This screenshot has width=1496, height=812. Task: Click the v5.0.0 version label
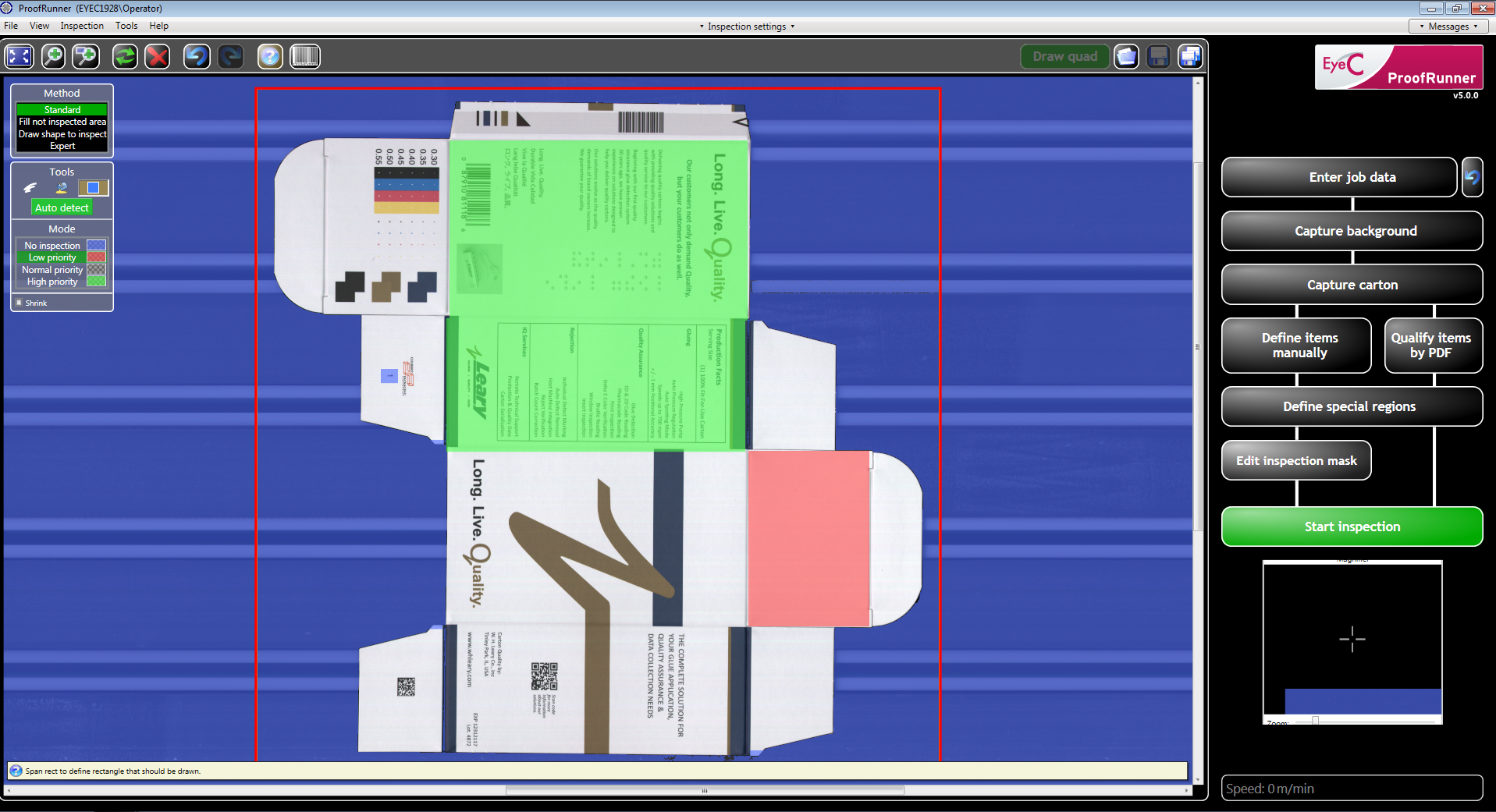coord(1465,96)
